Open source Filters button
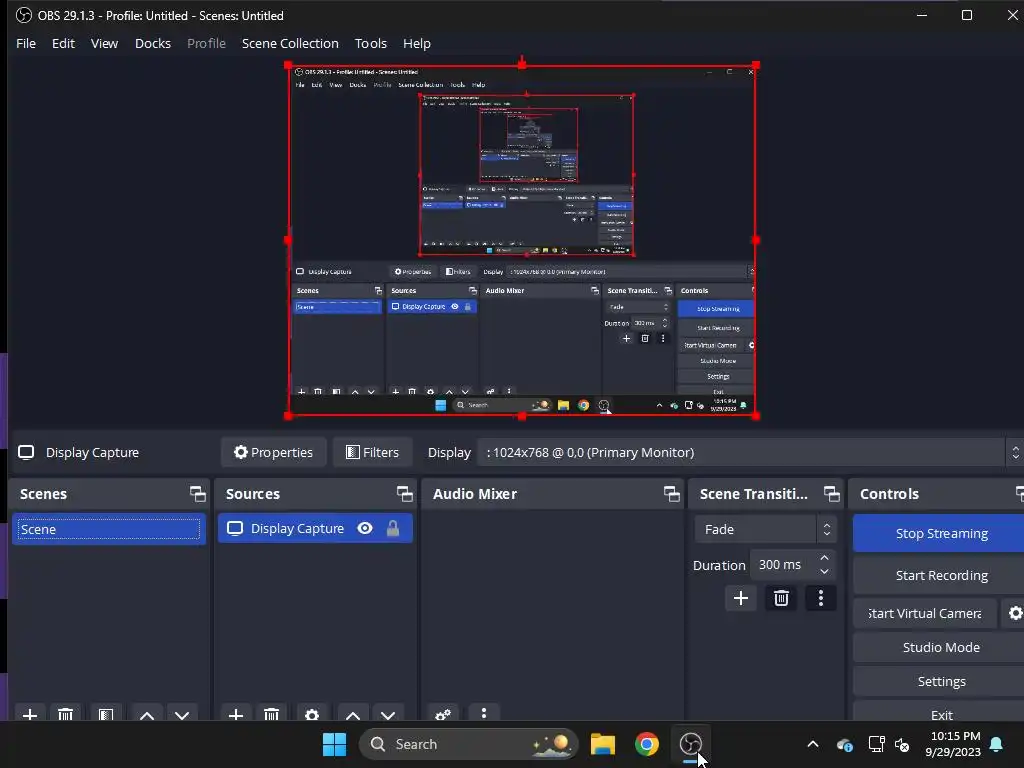1024x768 pixels. coord(372,452)
